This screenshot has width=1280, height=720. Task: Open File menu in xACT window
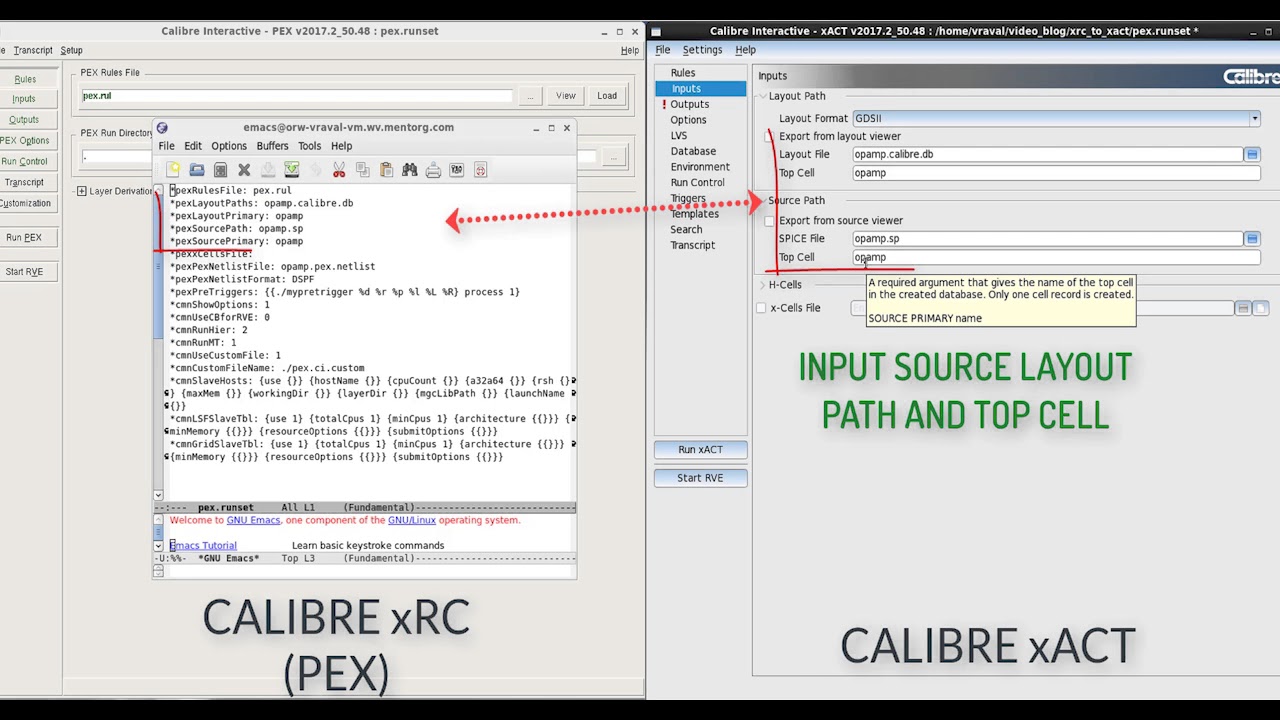coord(663,50)
